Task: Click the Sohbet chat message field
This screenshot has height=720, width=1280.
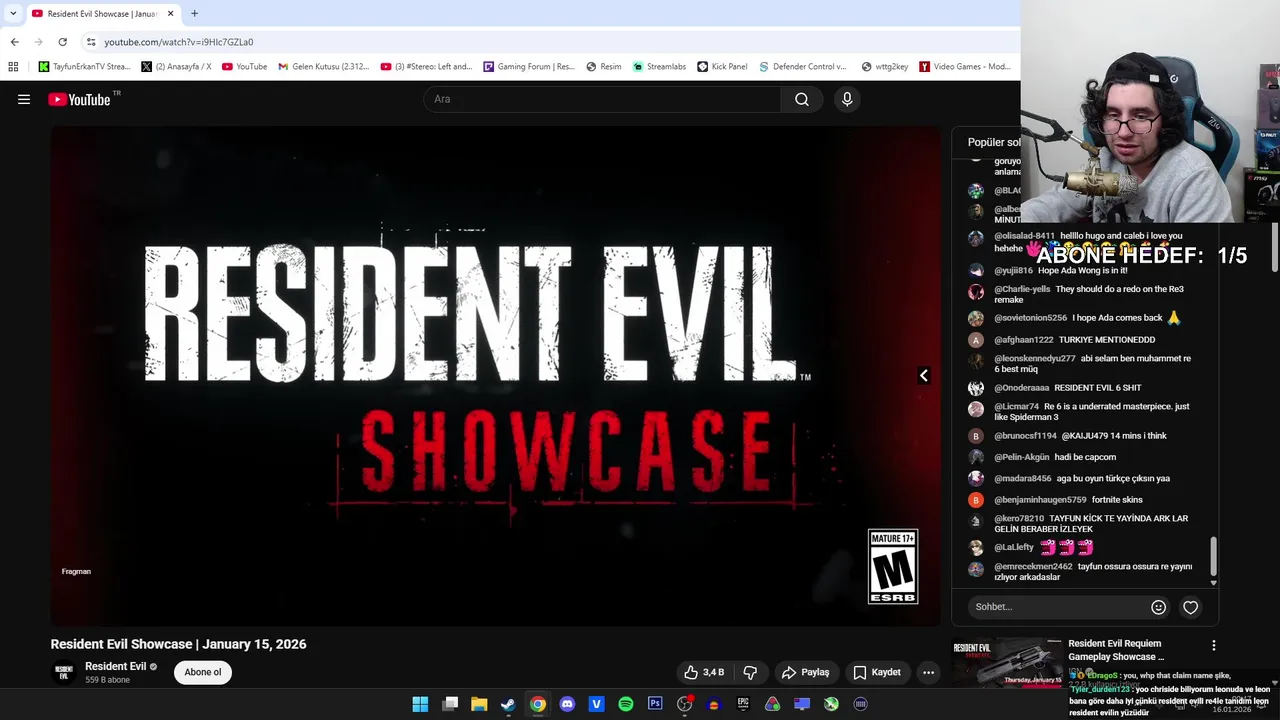Action: pos(1058,606)
